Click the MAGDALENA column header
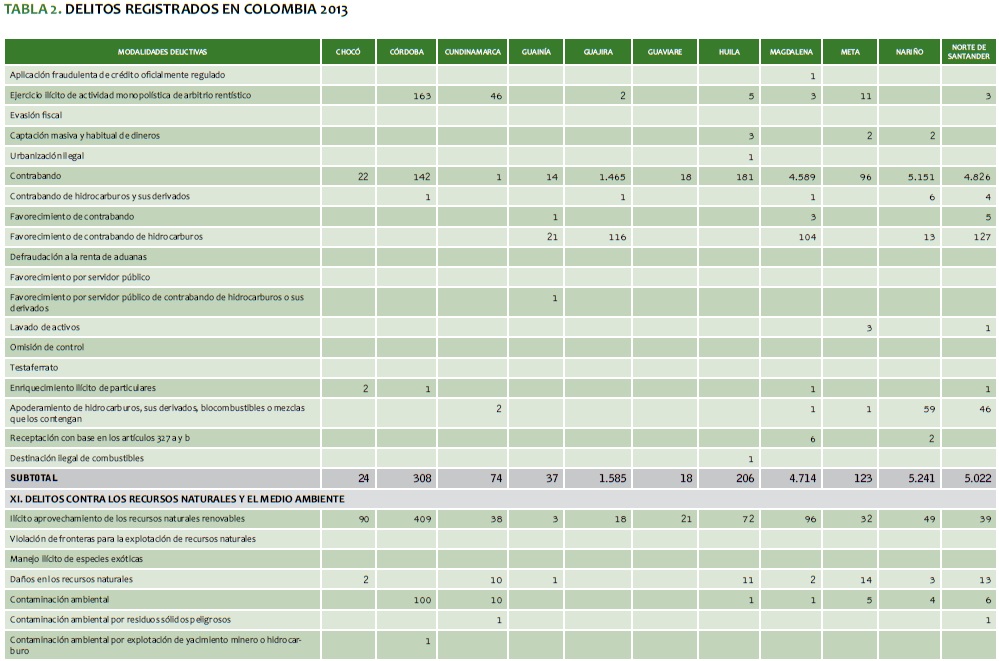 (x=791, y=51)
